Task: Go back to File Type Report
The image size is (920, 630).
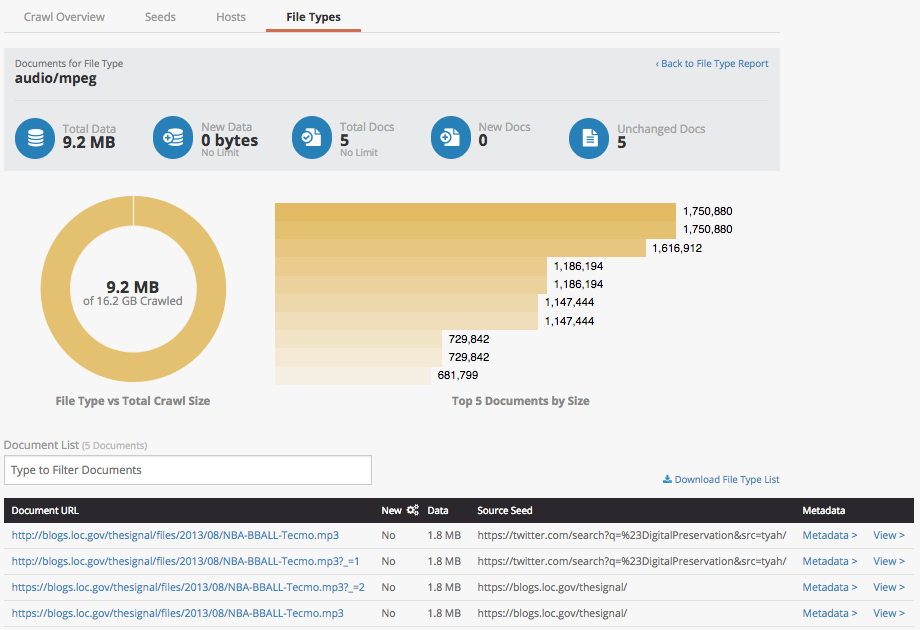Action: click(x=712, y=64)
